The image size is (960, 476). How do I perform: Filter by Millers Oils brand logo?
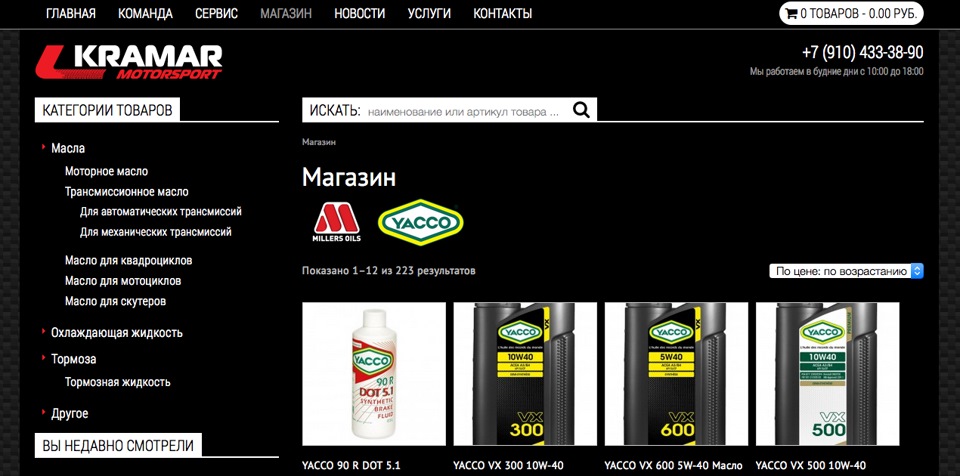(x=337, y=222)
